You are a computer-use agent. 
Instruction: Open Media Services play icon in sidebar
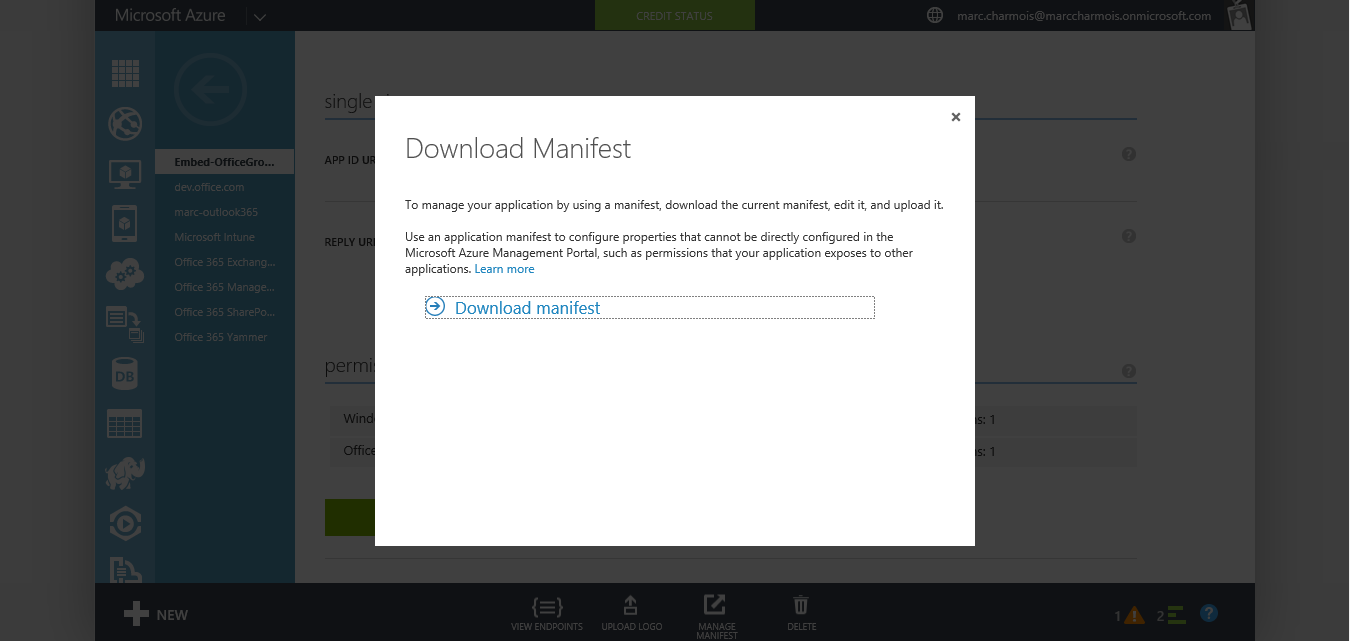125,523
